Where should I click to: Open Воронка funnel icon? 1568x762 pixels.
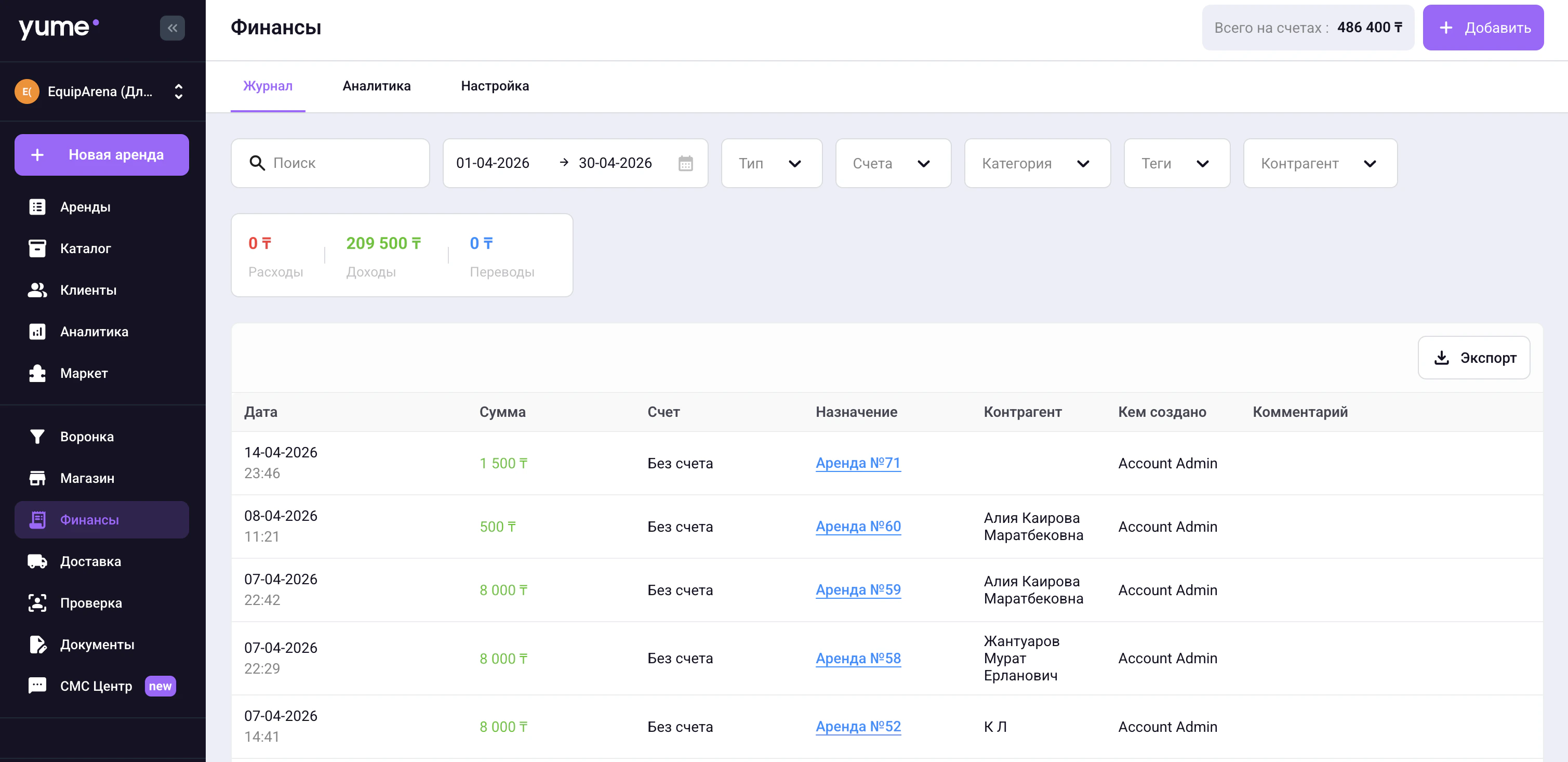[x=37, y=437]
